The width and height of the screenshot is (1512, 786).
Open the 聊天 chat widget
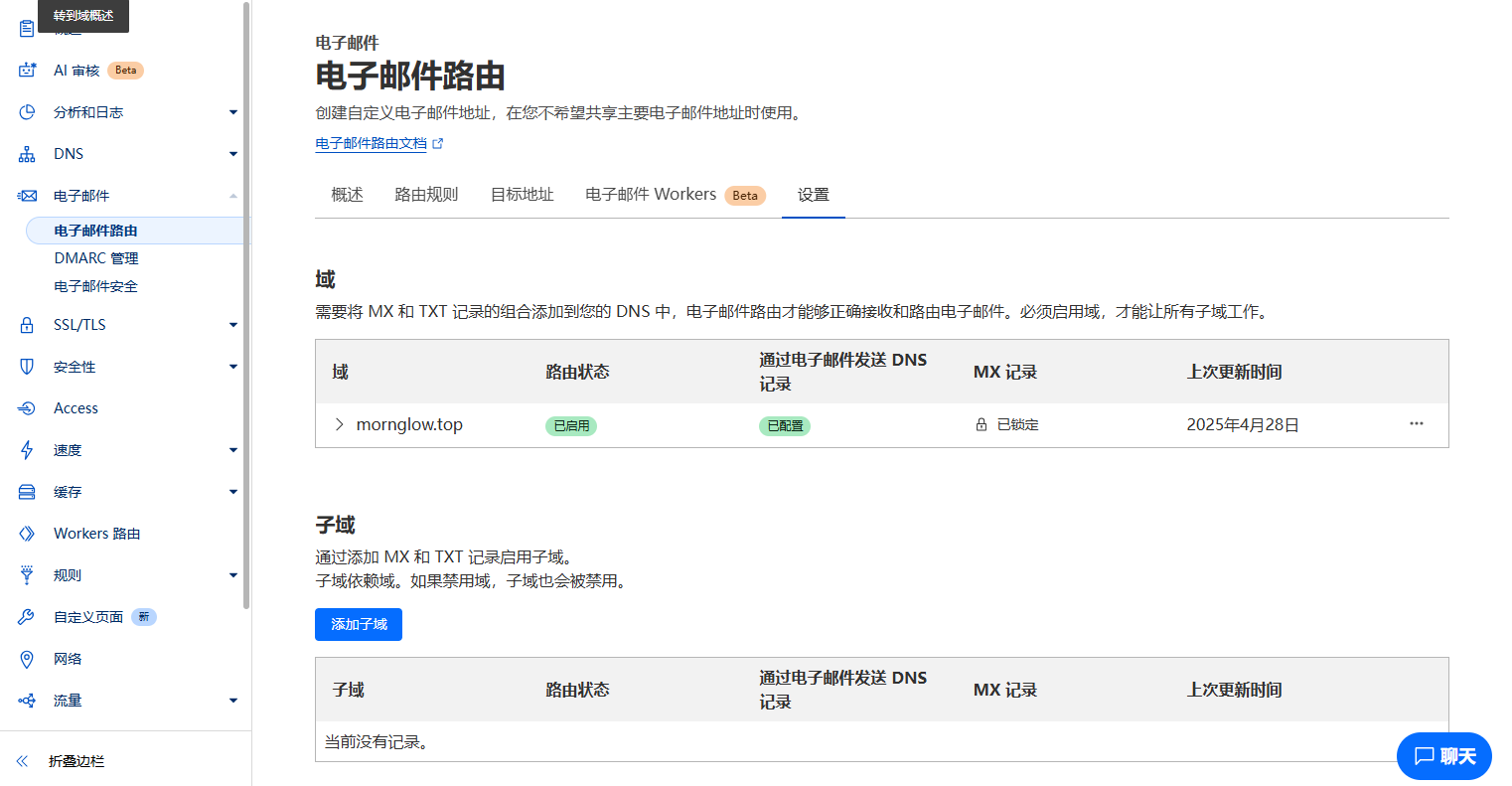pyautogui.click(x=1443, y=756)
